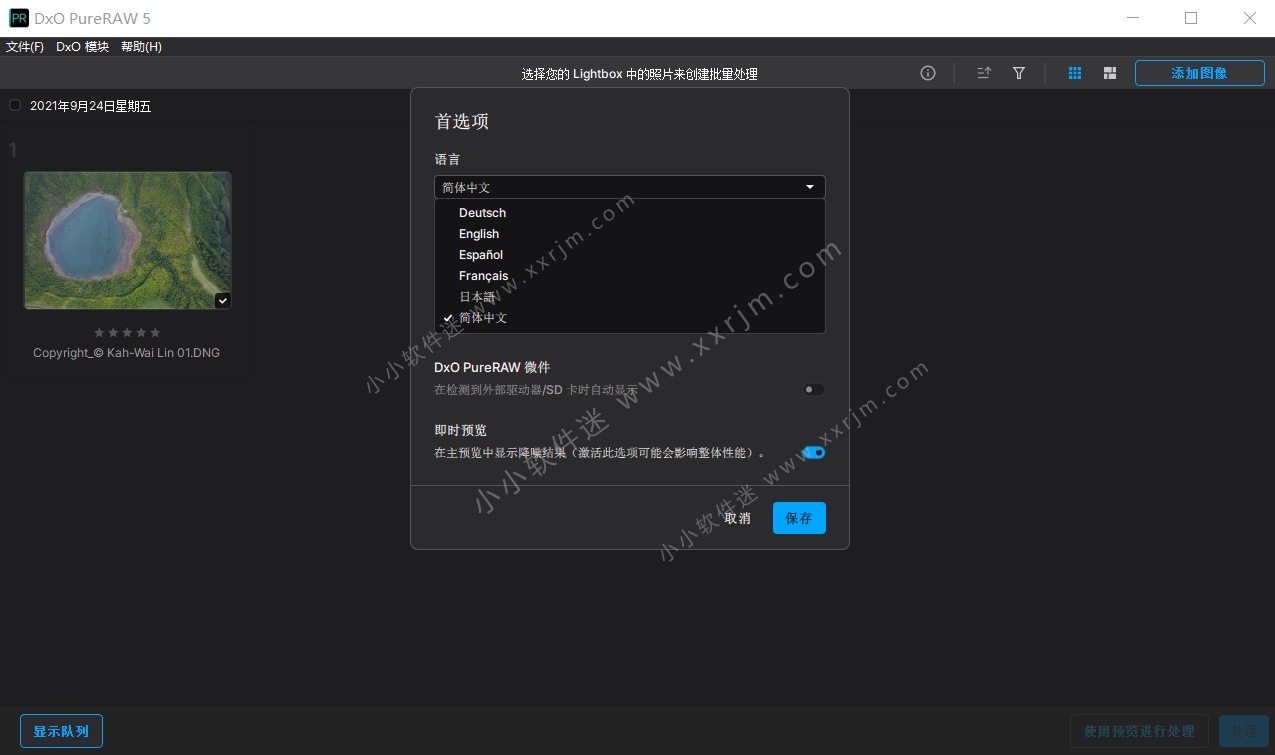
Task: Choose Français in the language dropdown
Action: click(x=483, y=275)
